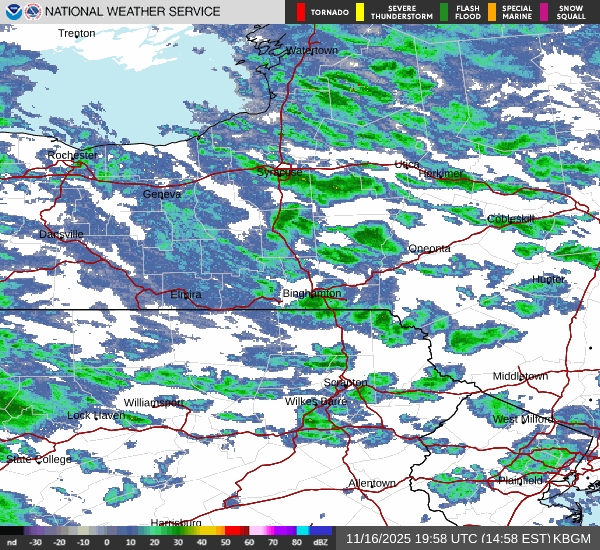Select the Watertown label near the top

311,50
